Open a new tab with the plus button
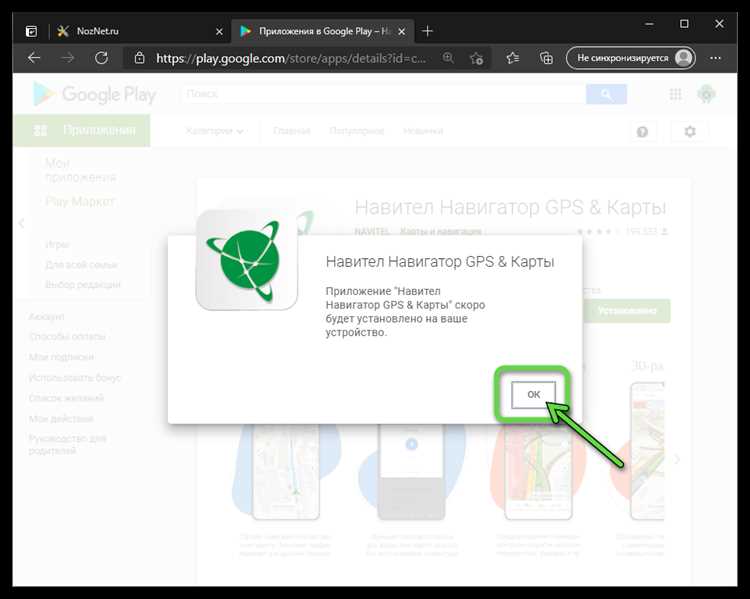 (x=428, y=31)
